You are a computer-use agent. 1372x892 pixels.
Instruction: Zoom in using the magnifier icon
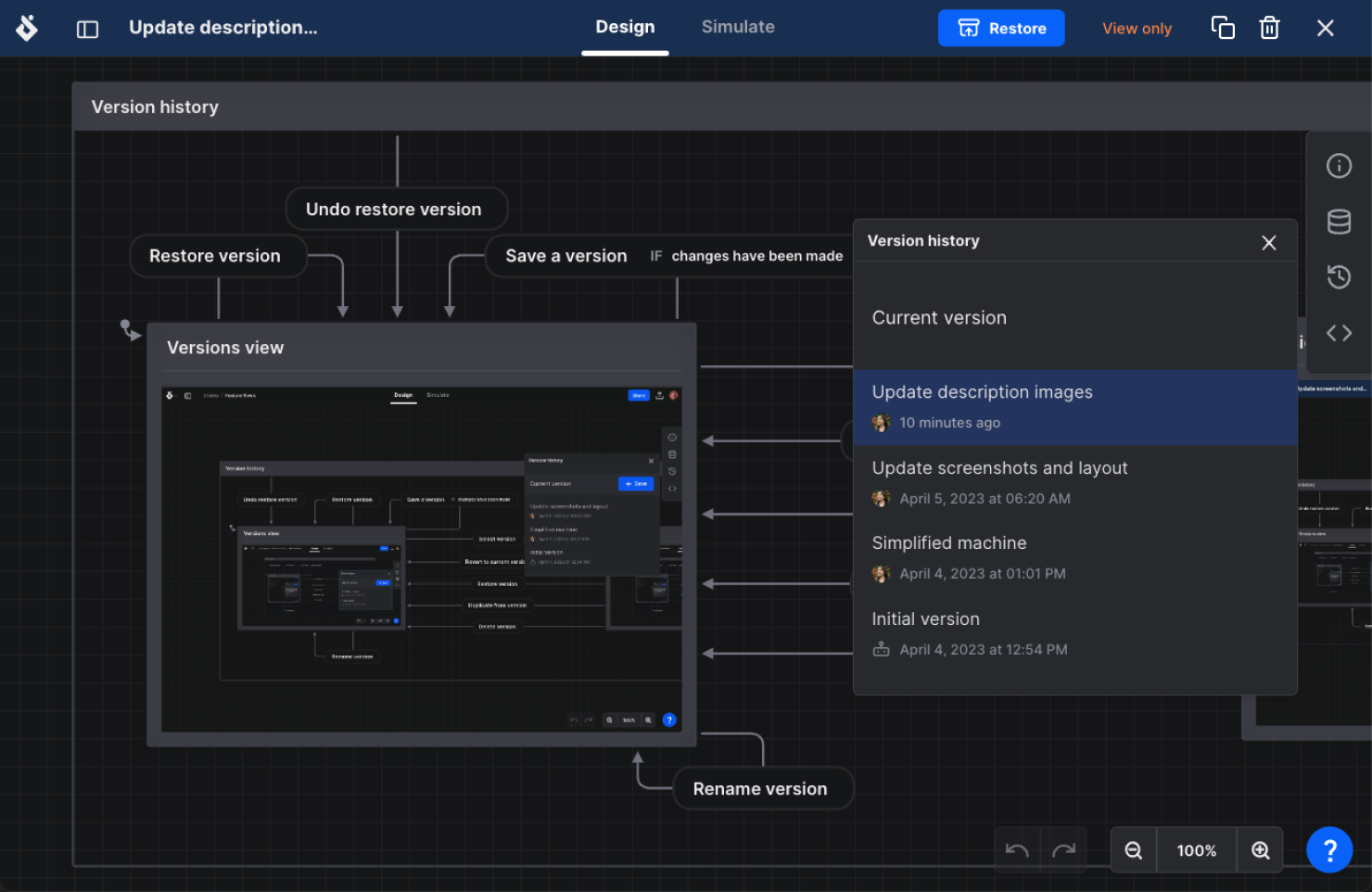[1260, 849]
